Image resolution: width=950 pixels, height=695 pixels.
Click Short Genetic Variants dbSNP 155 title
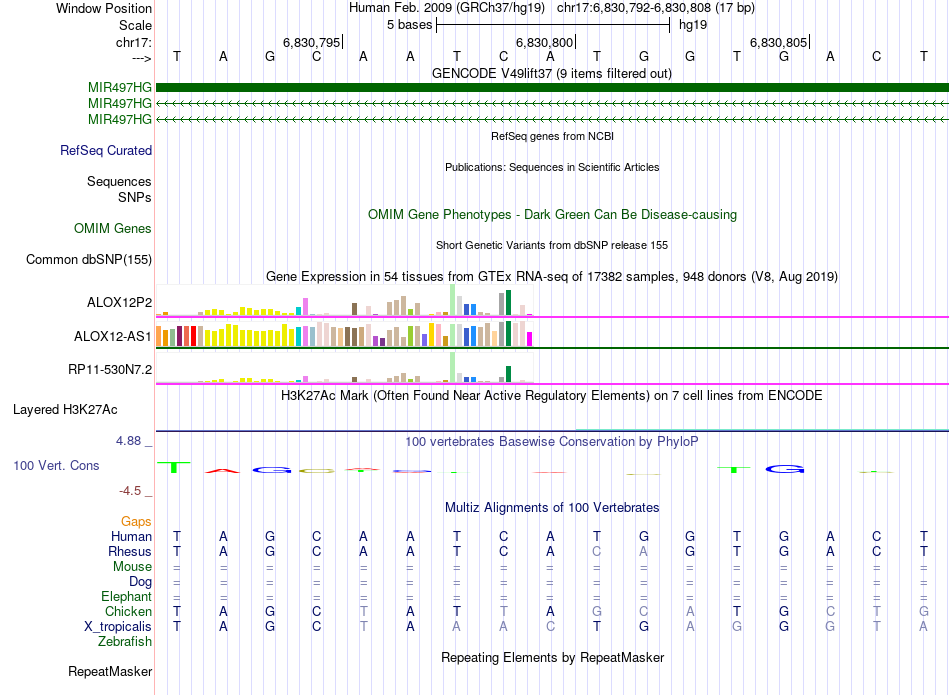(552, 245)
